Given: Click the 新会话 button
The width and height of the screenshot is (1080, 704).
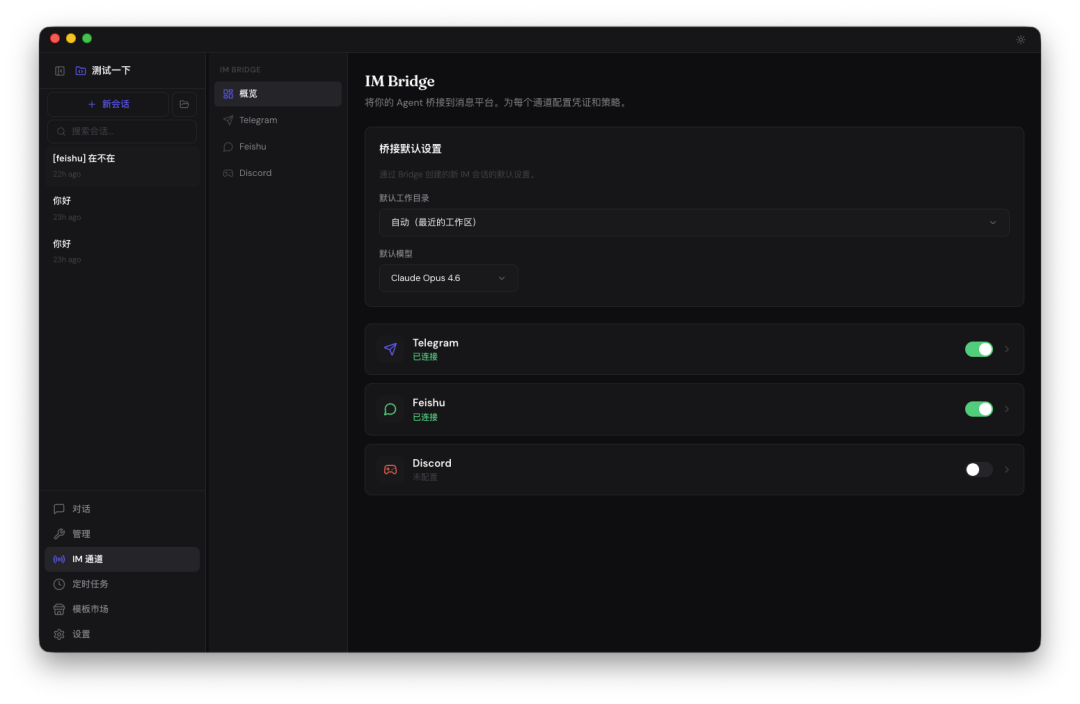Looking at the screenshot, I should [x=108, y=104].
